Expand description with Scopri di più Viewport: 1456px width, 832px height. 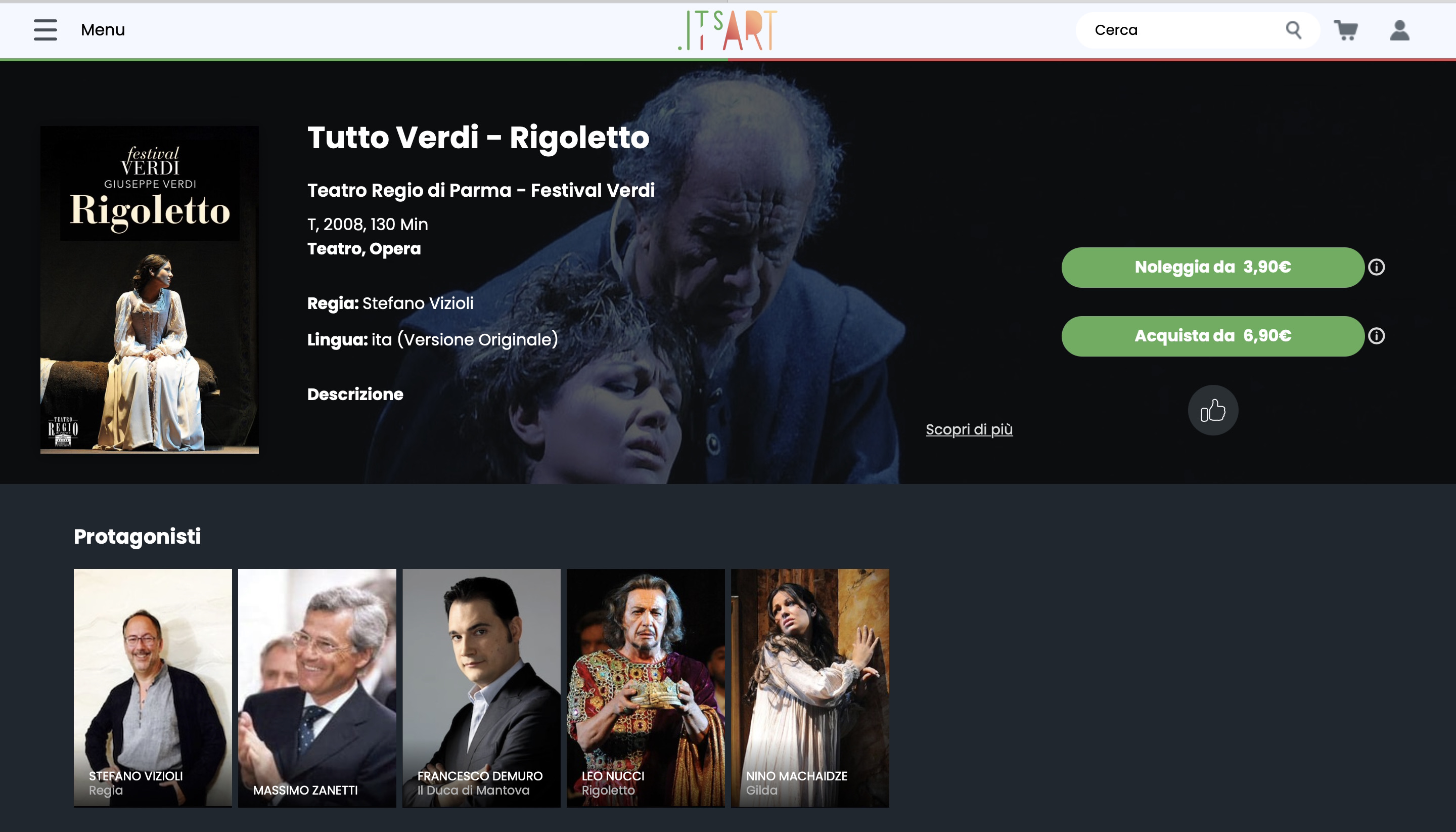tap(969, 429)
